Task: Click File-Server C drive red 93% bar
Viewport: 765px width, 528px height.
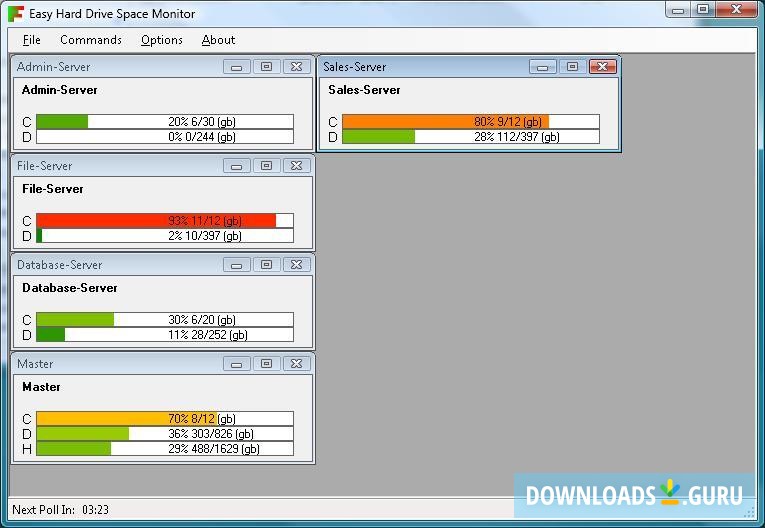Action: (x=165, y=221)
